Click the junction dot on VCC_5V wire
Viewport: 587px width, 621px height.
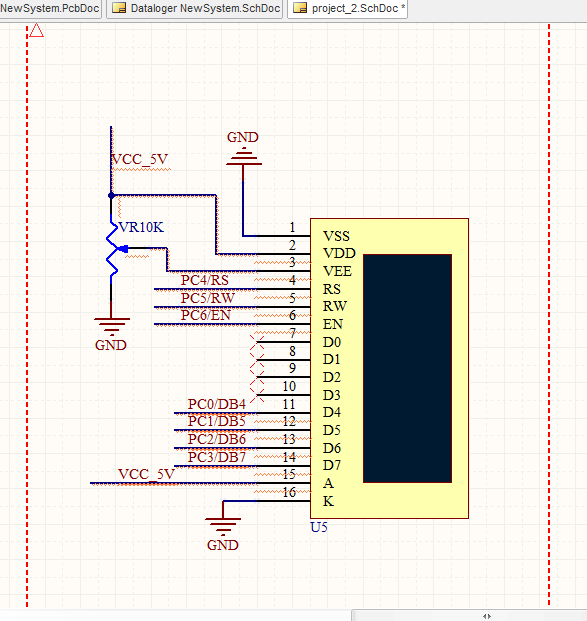(111, 195)
